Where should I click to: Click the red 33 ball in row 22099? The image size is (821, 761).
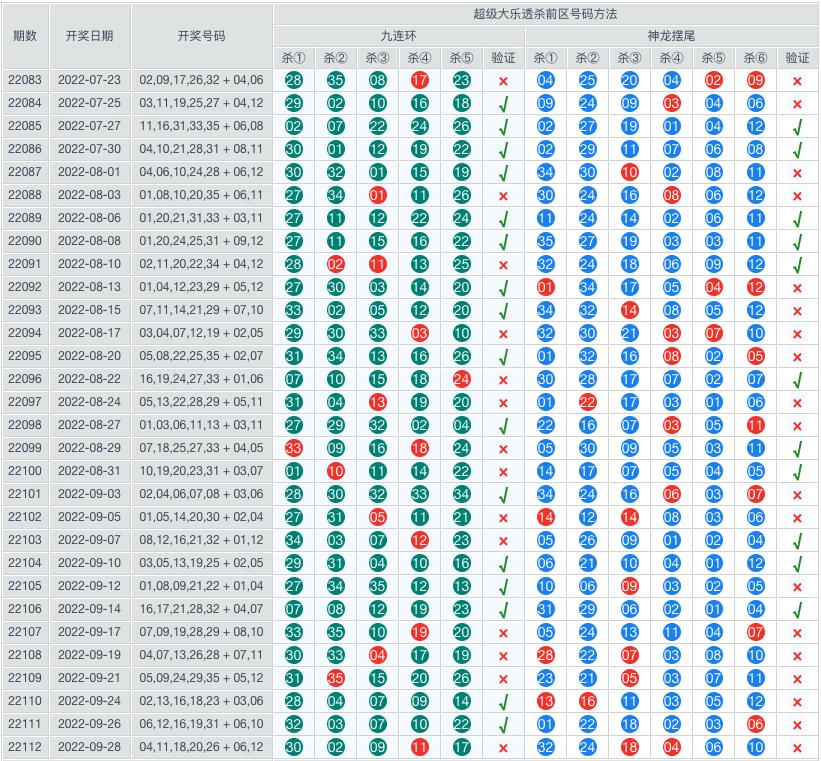[x=294, y=448]
